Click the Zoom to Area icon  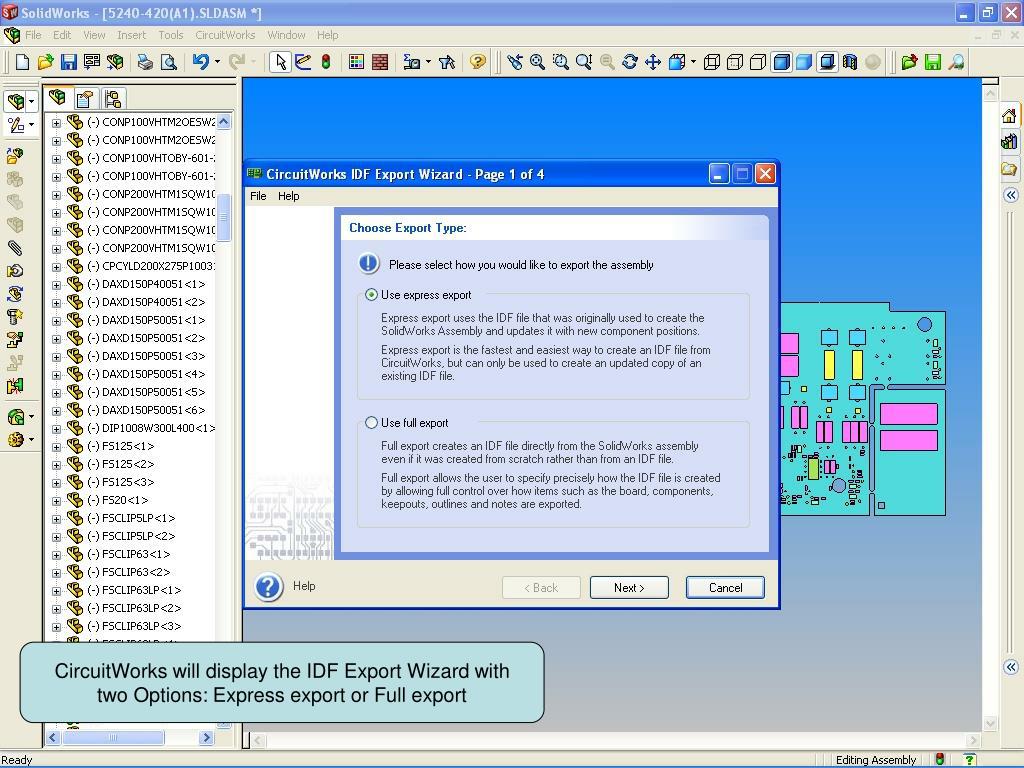tap(560, 62)
